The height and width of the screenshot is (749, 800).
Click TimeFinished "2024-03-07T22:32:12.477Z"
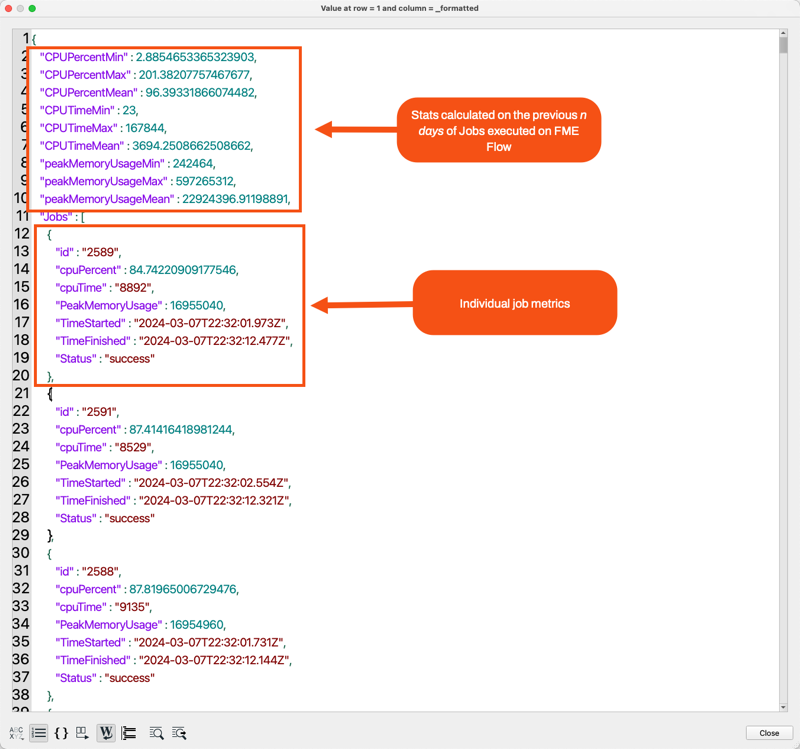pyautogui.click(x=215, y=341)
